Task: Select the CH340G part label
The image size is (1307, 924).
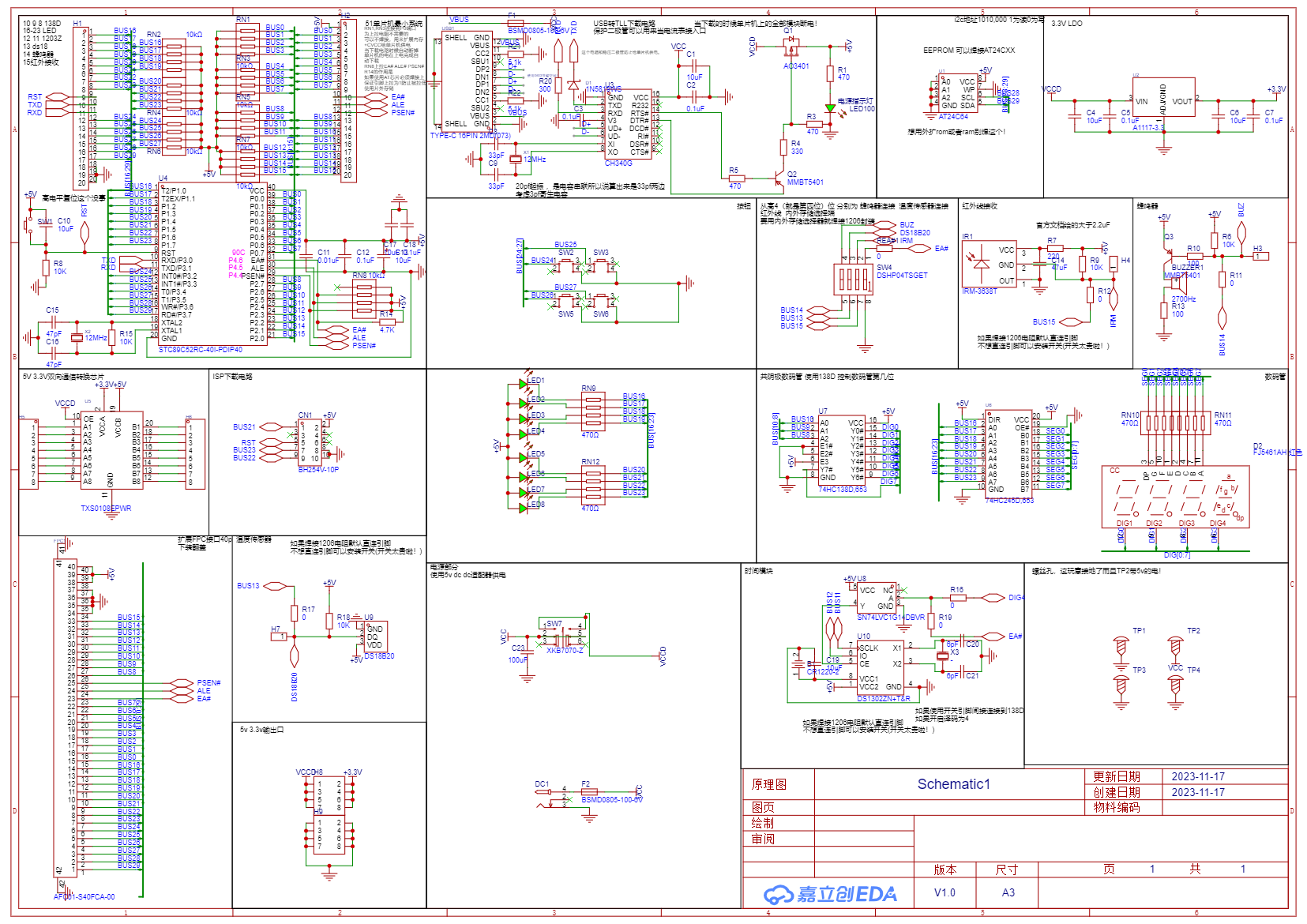Action: pos(618,163)
